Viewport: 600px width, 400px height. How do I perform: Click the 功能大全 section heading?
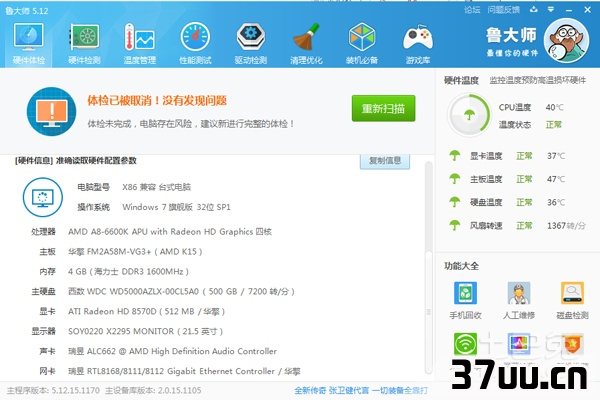coord(461,266)
